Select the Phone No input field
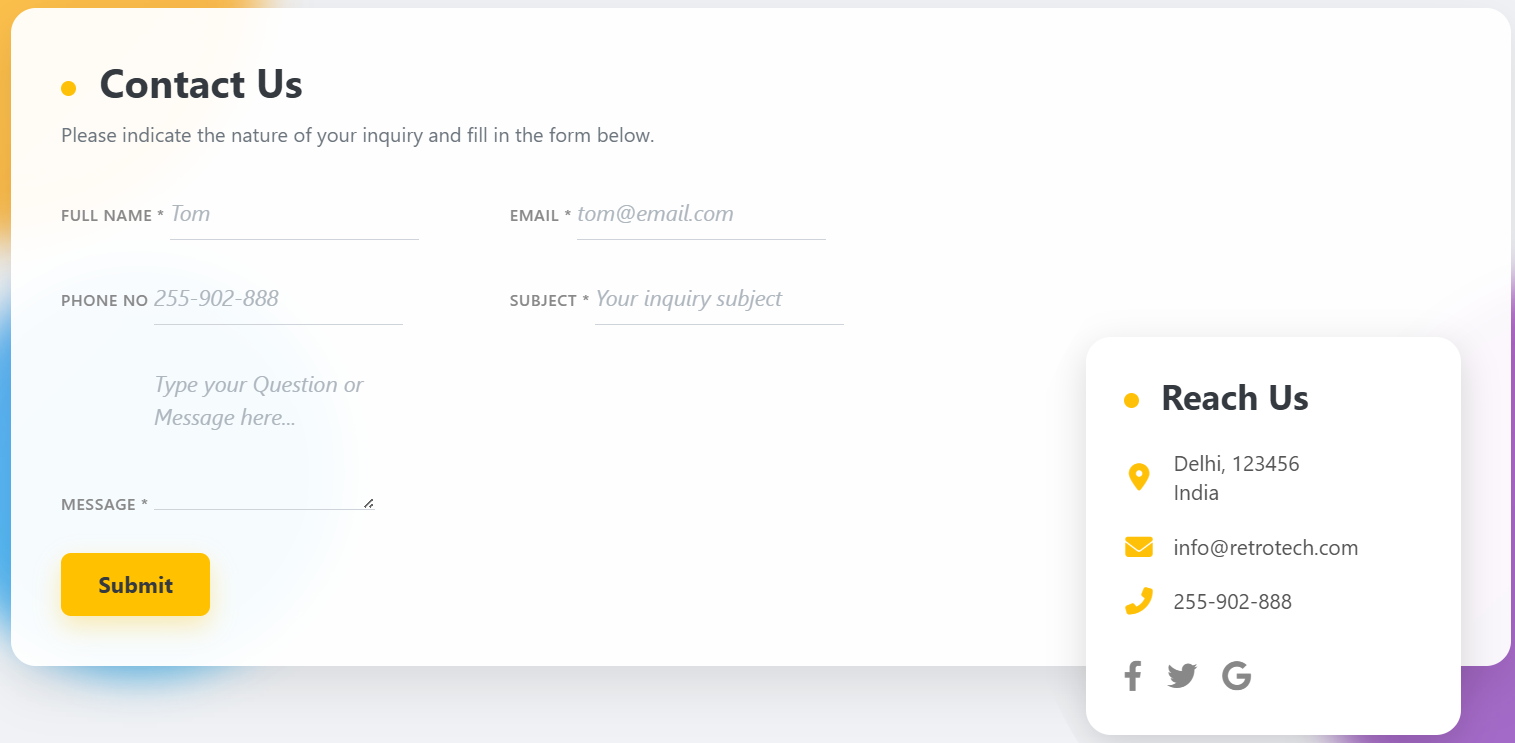Screen dimensions: 1515x743 tap(278, 300)
